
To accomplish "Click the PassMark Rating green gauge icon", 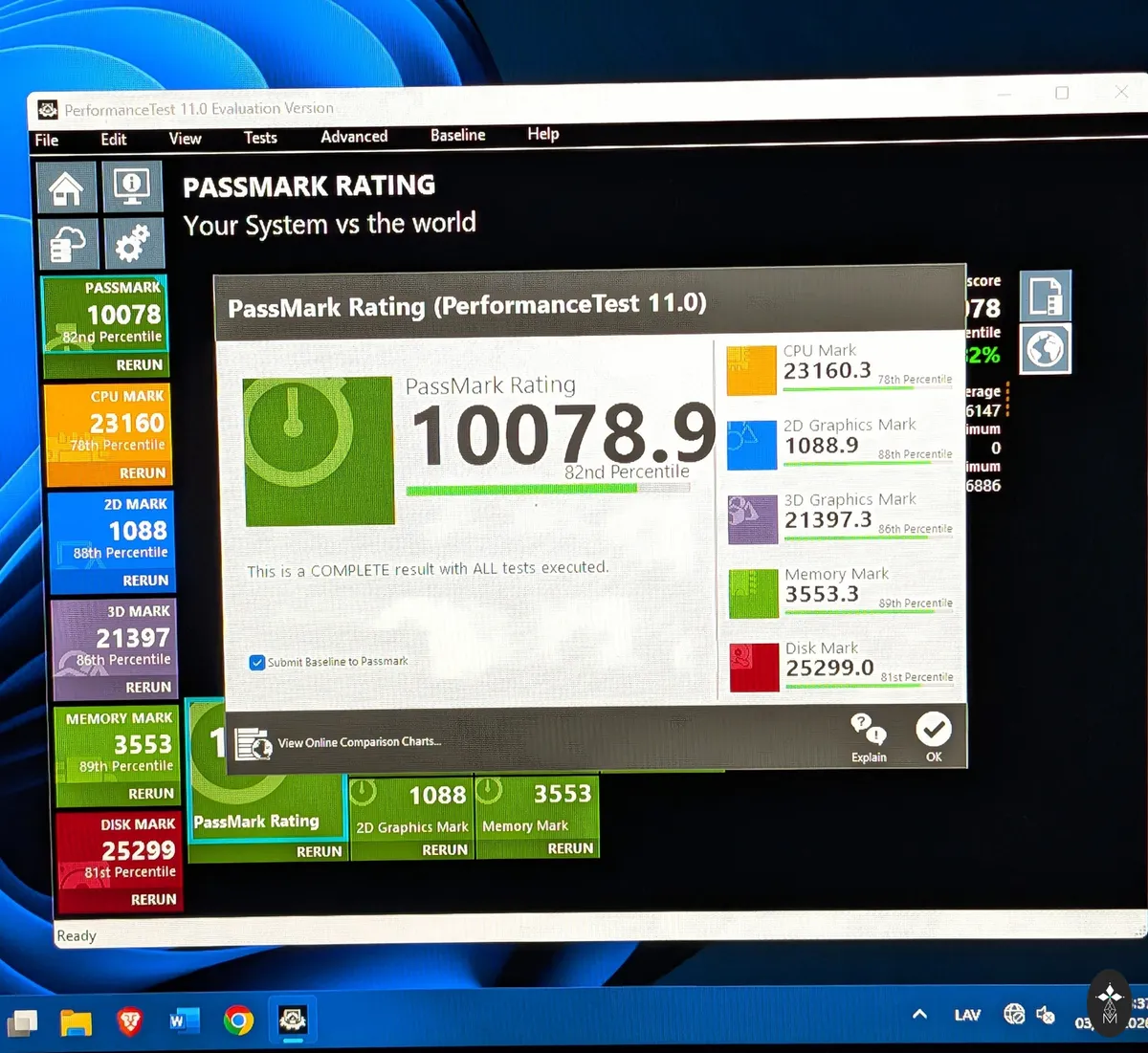I will point(319,451).
